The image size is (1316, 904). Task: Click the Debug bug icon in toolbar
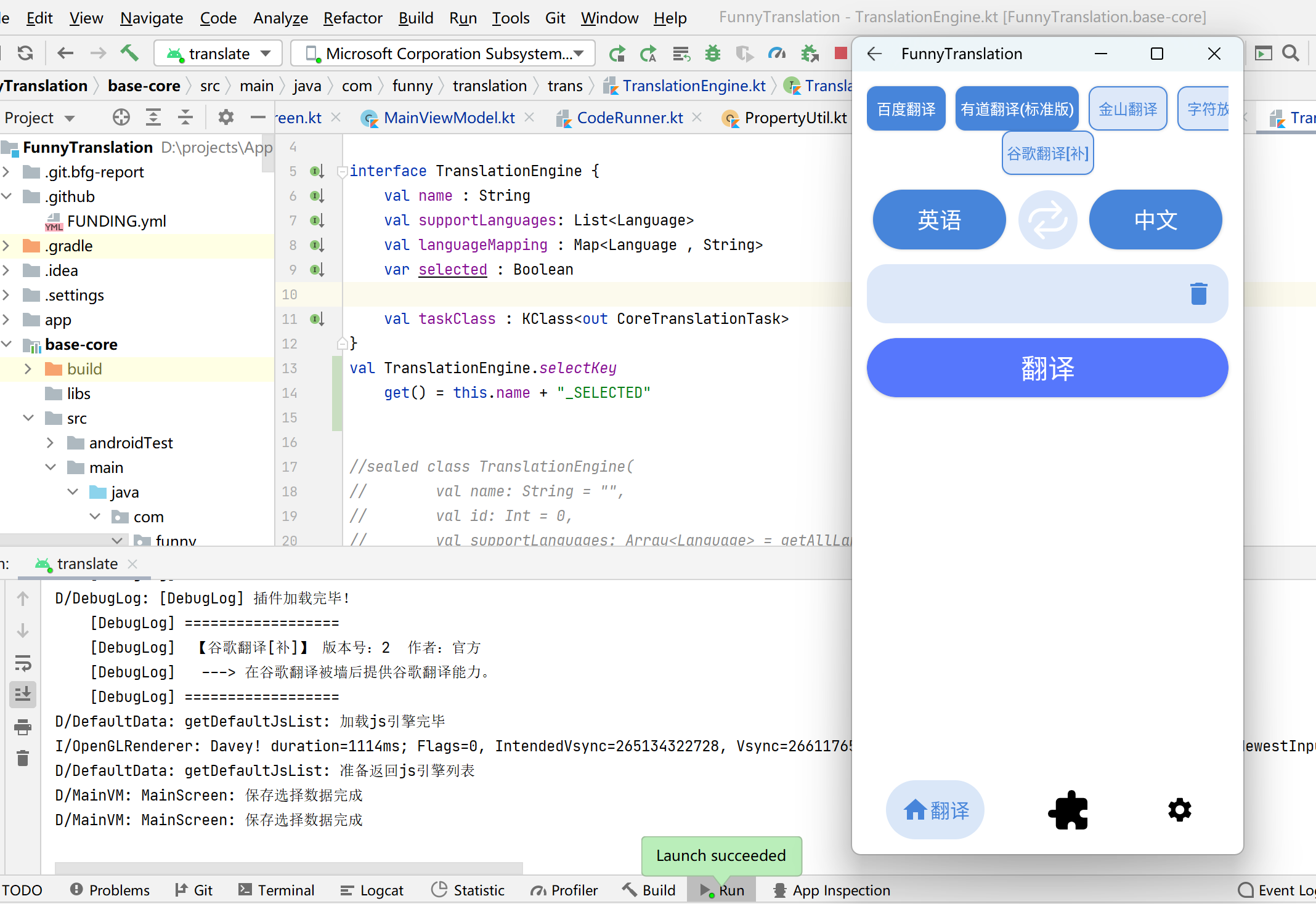[x=713, y=54]
